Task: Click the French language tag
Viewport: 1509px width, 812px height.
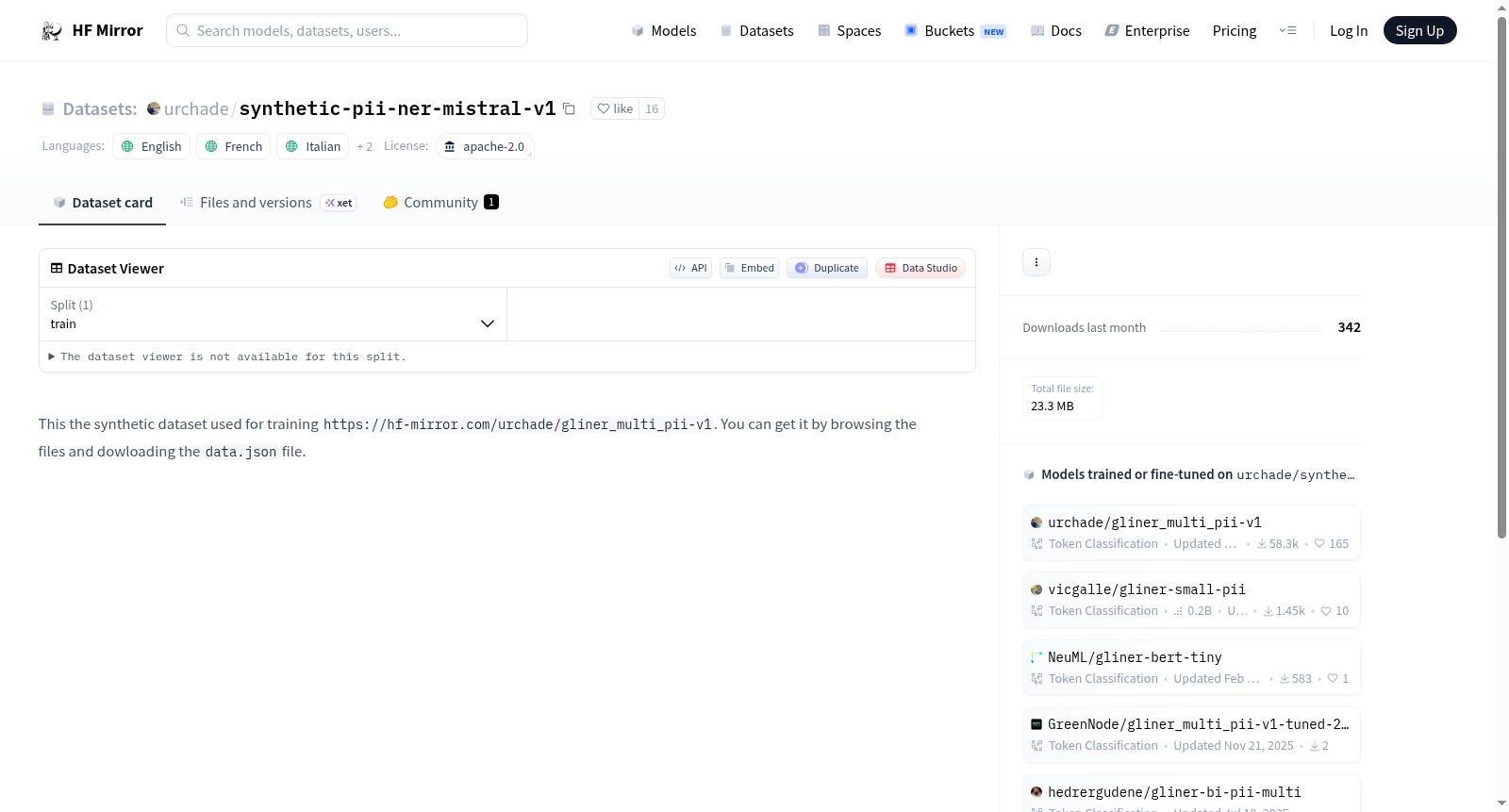Action: [x=234, y=146]
